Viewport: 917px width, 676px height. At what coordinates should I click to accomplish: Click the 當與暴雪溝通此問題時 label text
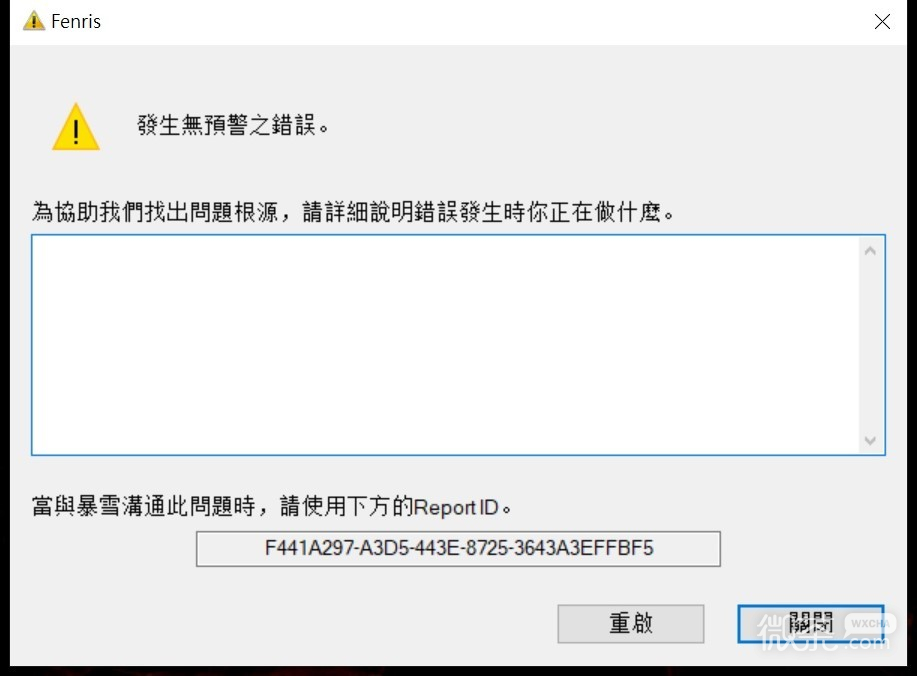click(144, 506)
